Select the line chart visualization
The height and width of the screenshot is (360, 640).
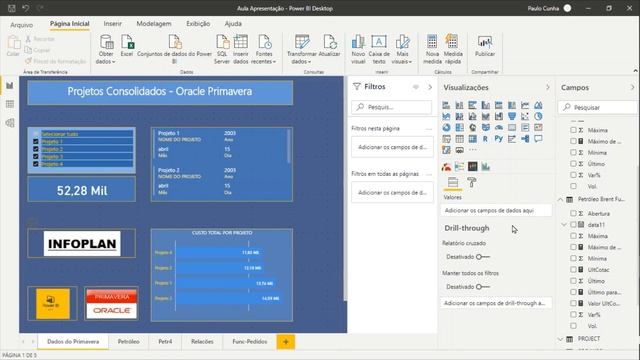coord(525,105)
